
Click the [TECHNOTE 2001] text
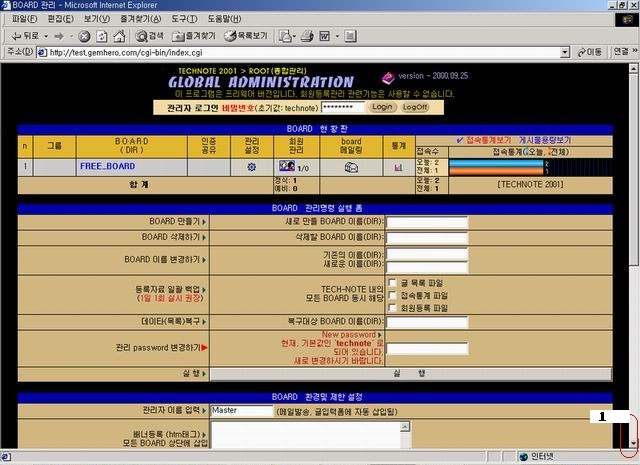(x=530, y=185)
